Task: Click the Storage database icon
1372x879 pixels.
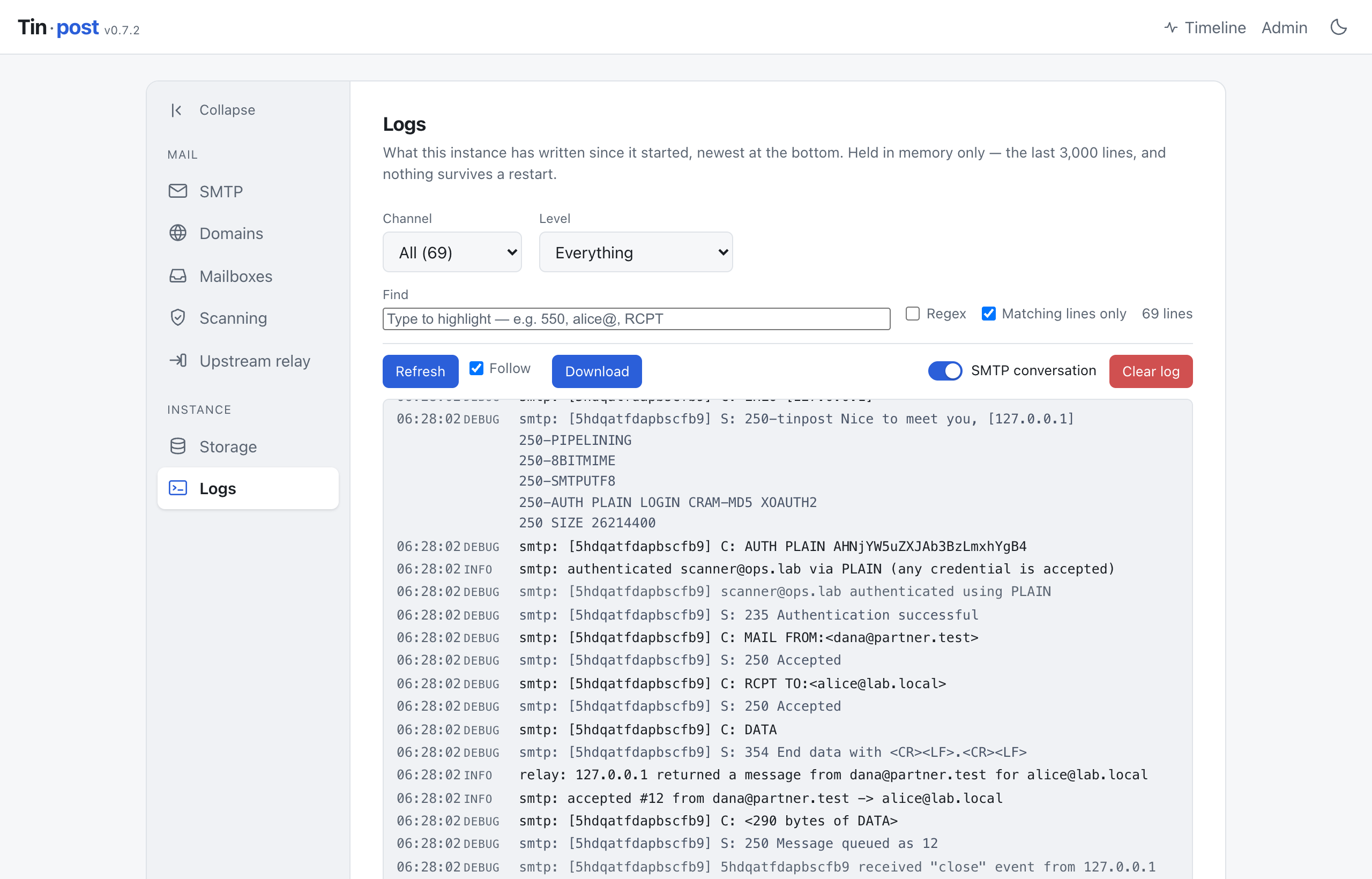Action: click(177, 446)
